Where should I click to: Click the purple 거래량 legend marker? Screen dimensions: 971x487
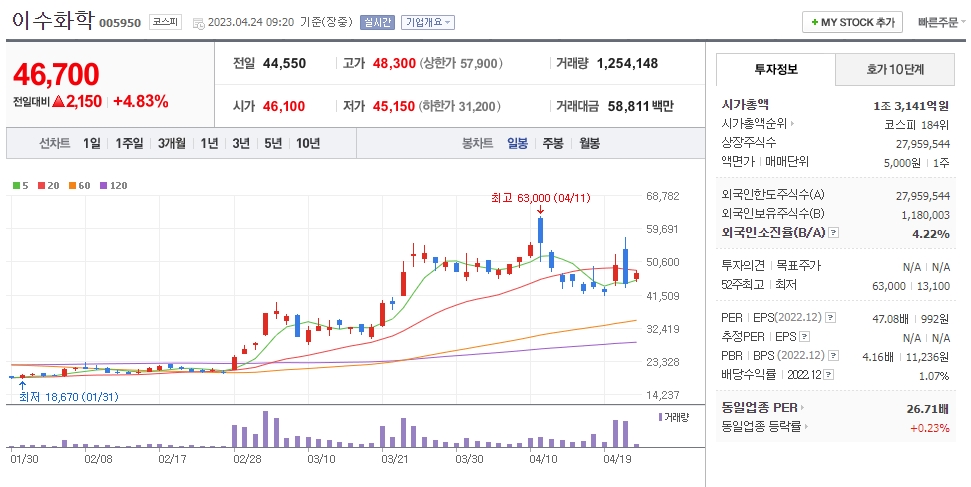coord(660,417)
